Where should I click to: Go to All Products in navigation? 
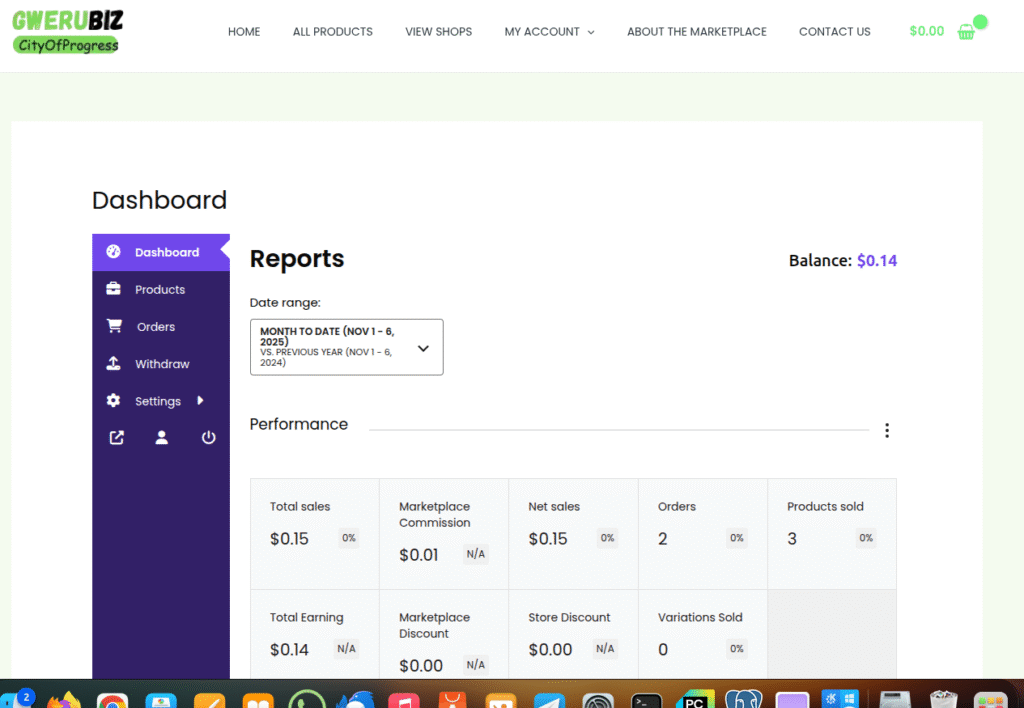[332, 32]
